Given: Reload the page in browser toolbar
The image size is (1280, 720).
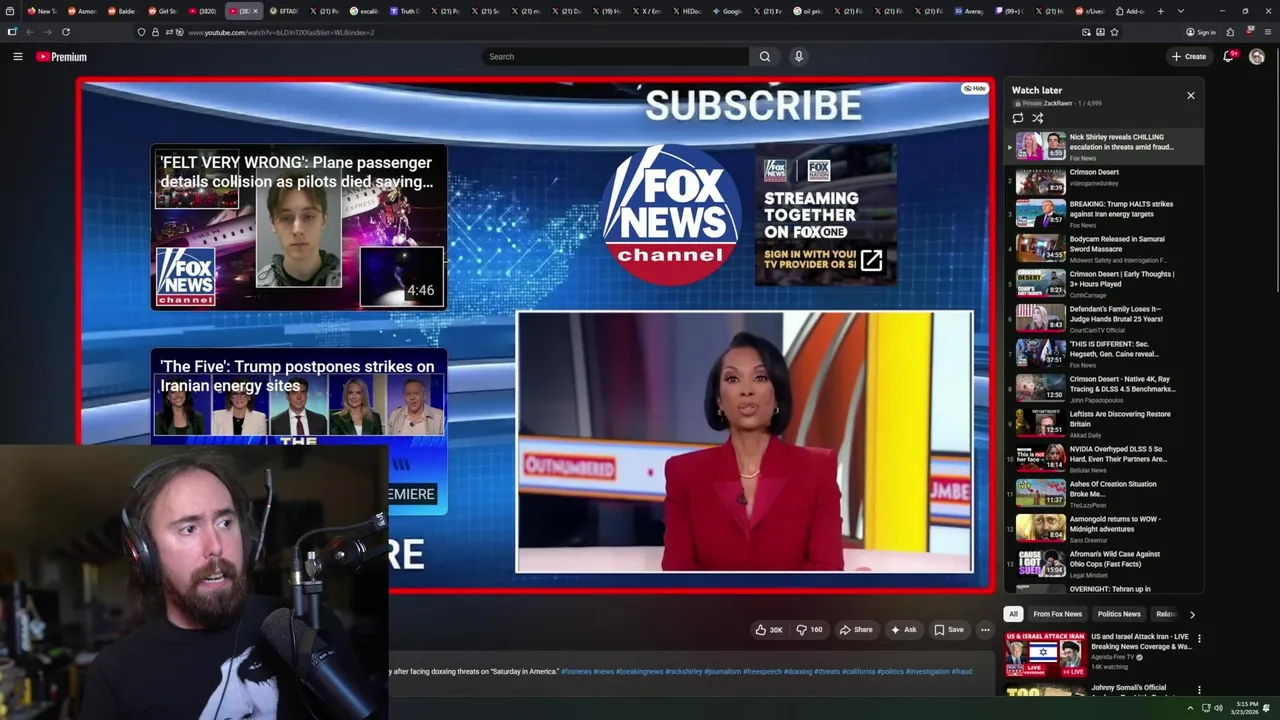Looking at the screenshot, I should pos(66,32).
